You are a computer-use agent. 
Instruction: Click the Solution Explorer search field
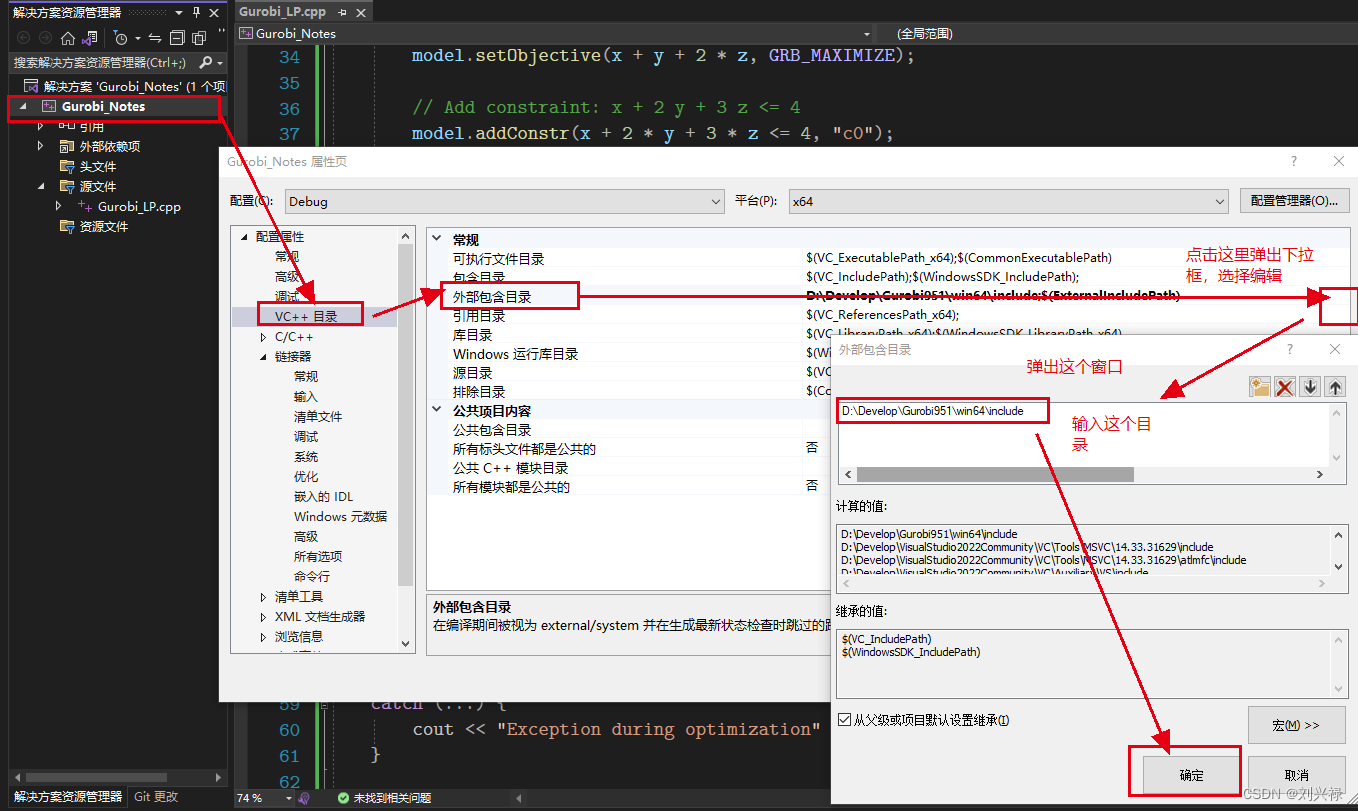pyautogui.click(x=104, y=62)
